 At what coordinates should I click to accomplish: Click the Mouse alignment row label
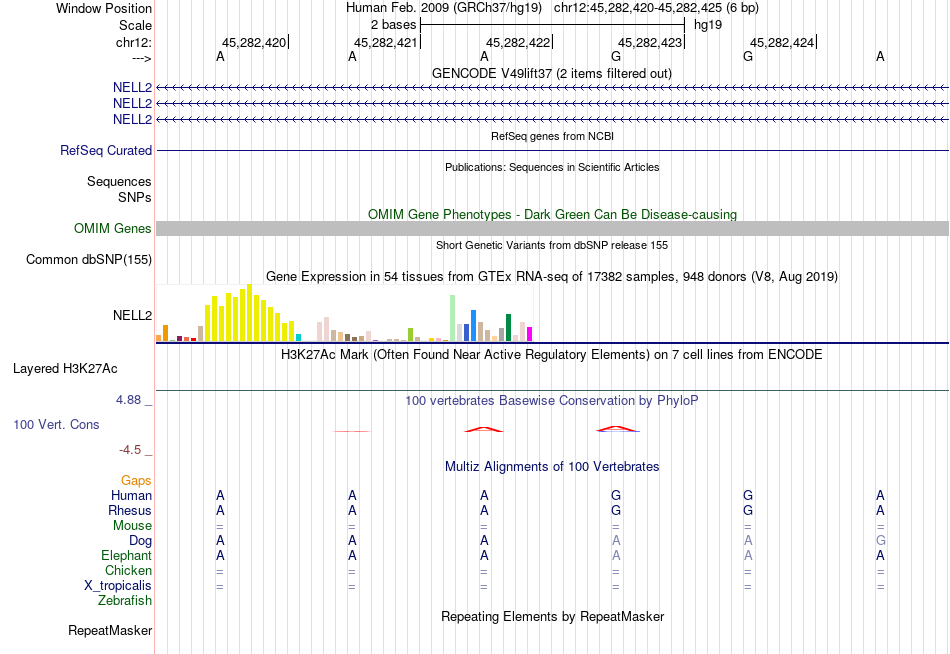click(x=132, y=526)
